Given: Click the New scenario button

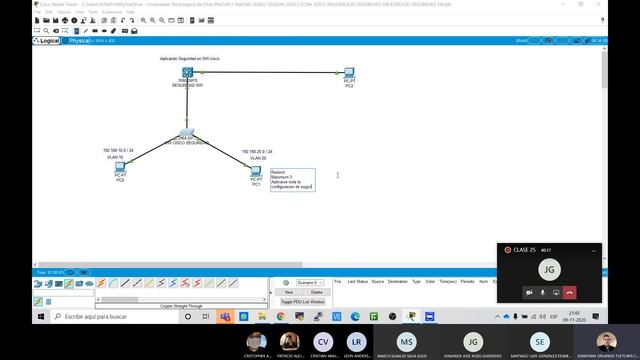Looking at the screenshot, I should pos(289,292).
